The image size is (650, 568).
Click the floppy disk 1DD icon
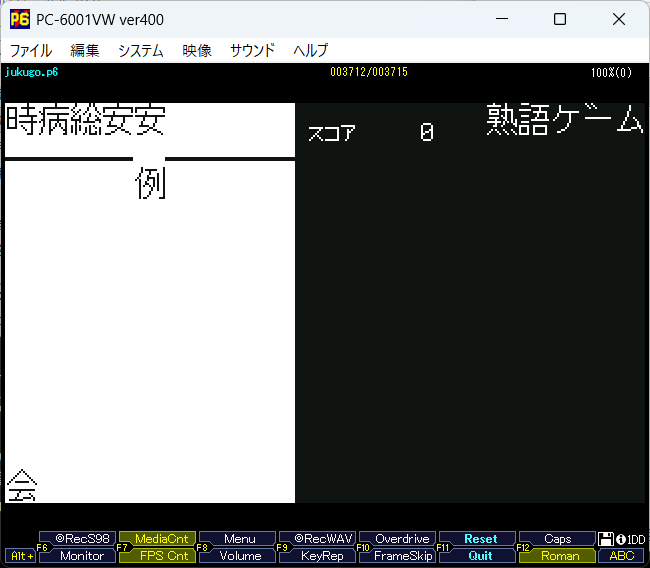[x=606, y=539]
